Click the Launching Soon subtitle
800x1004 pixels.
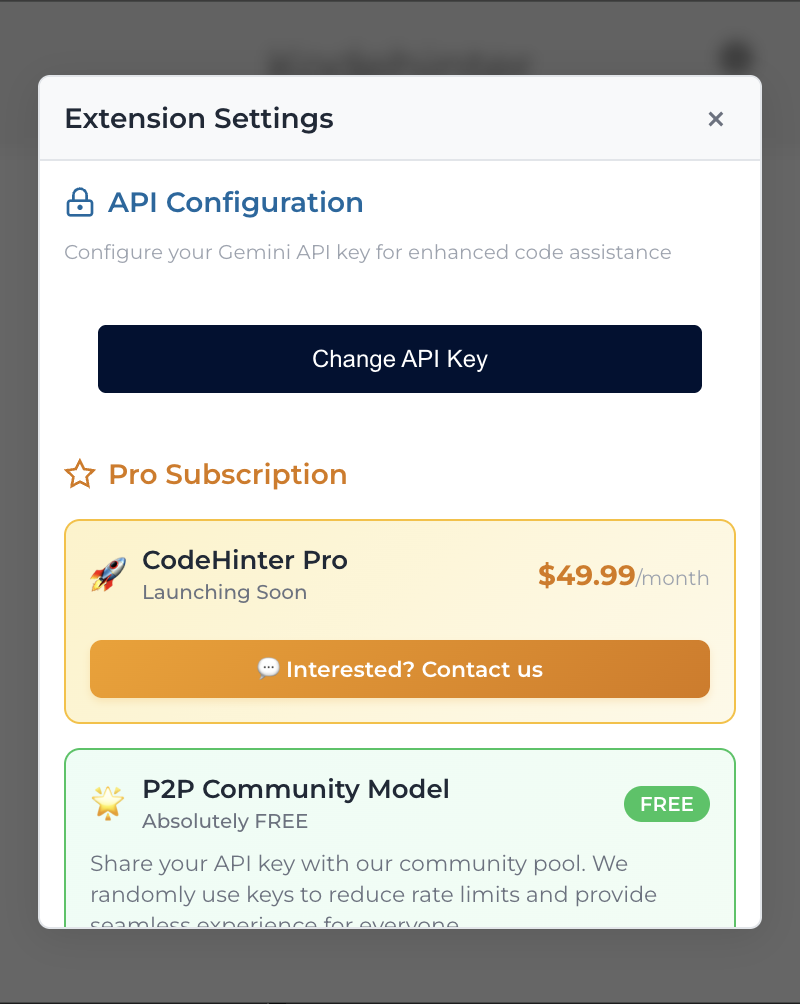(224, 592)
